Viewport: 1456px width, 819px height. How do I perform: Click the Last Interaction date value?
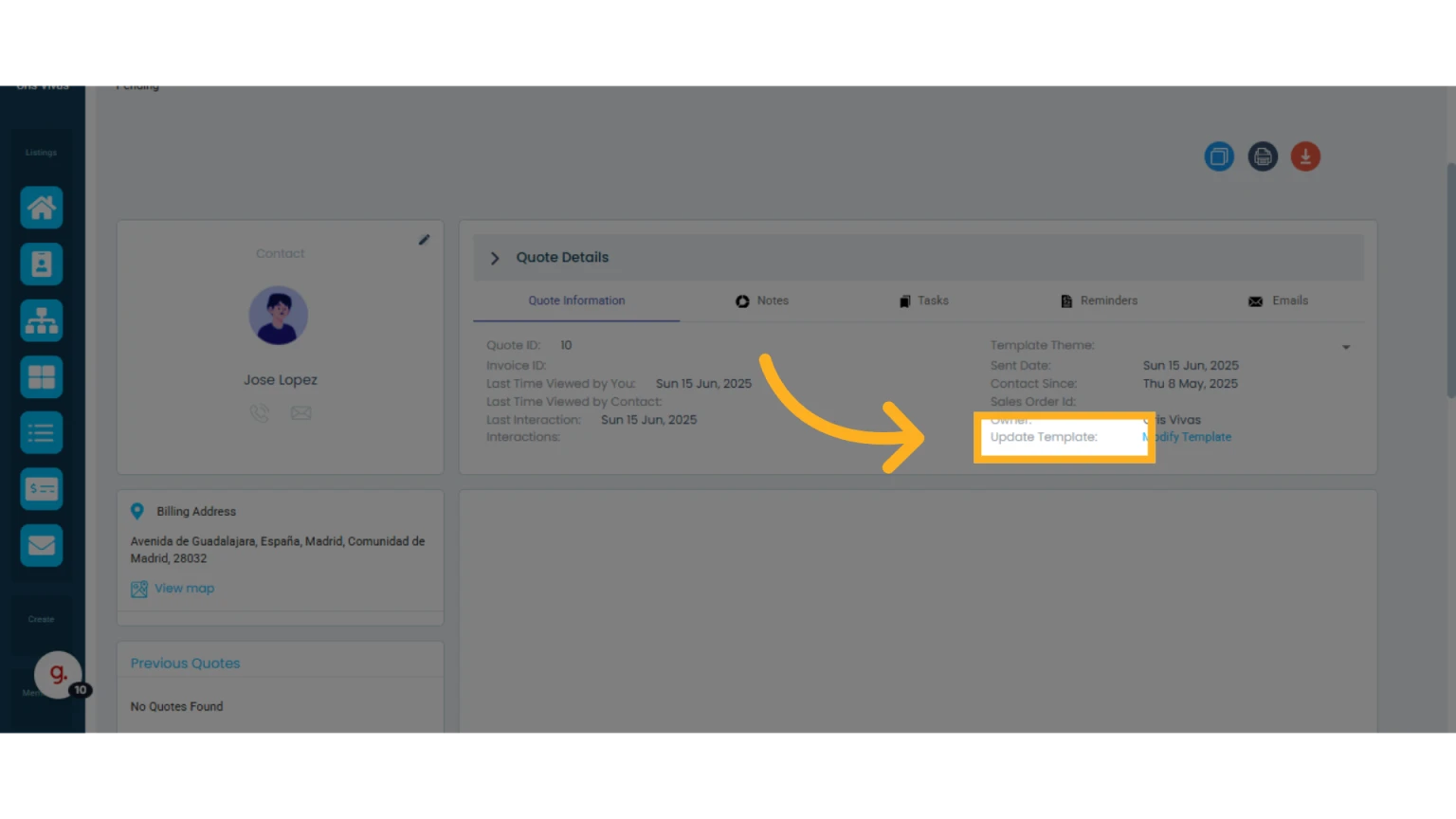click(x=648, y=420)
